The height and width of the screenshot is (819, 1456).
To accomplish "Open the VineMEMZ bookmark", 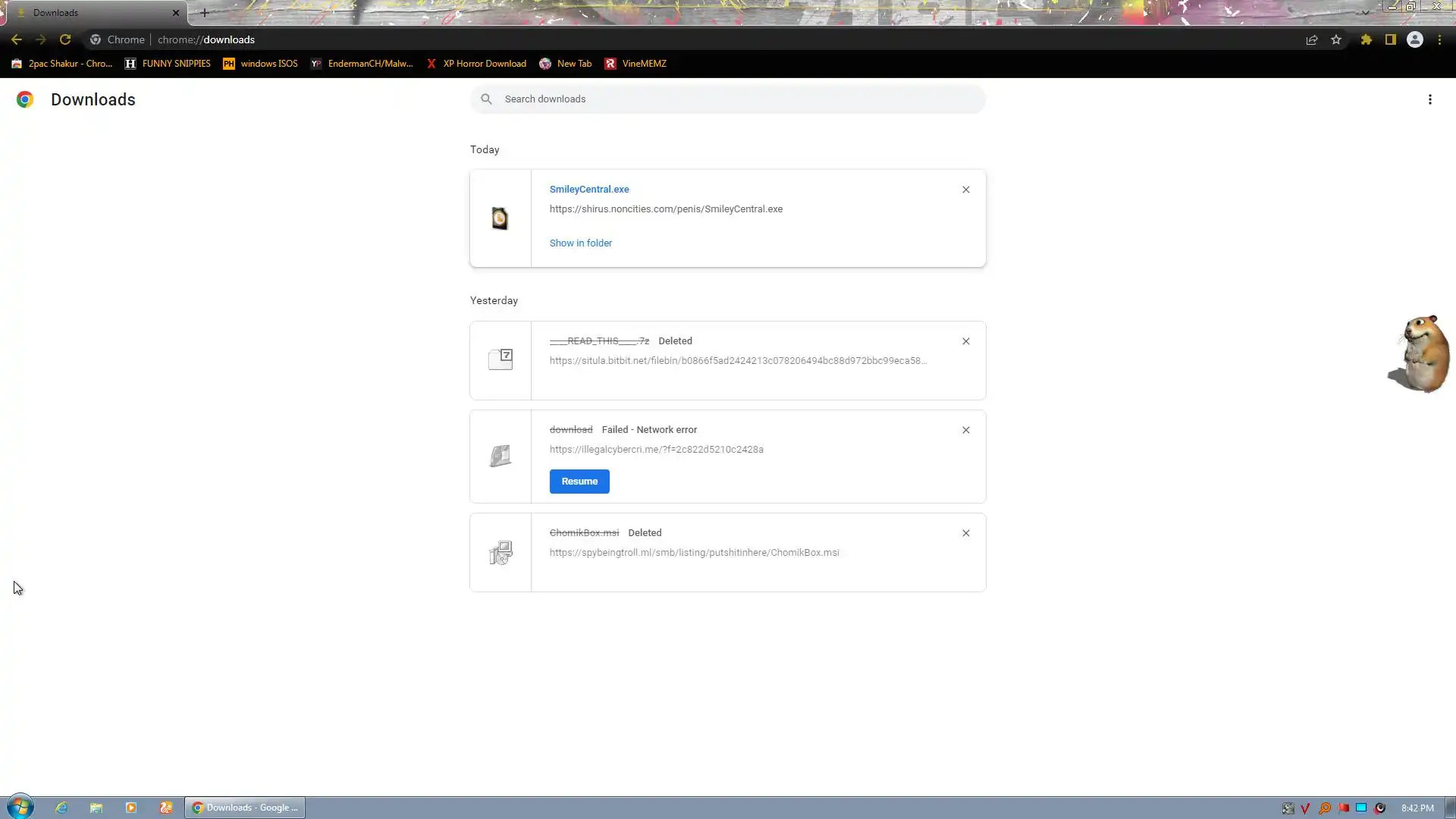I will [635, 64].
